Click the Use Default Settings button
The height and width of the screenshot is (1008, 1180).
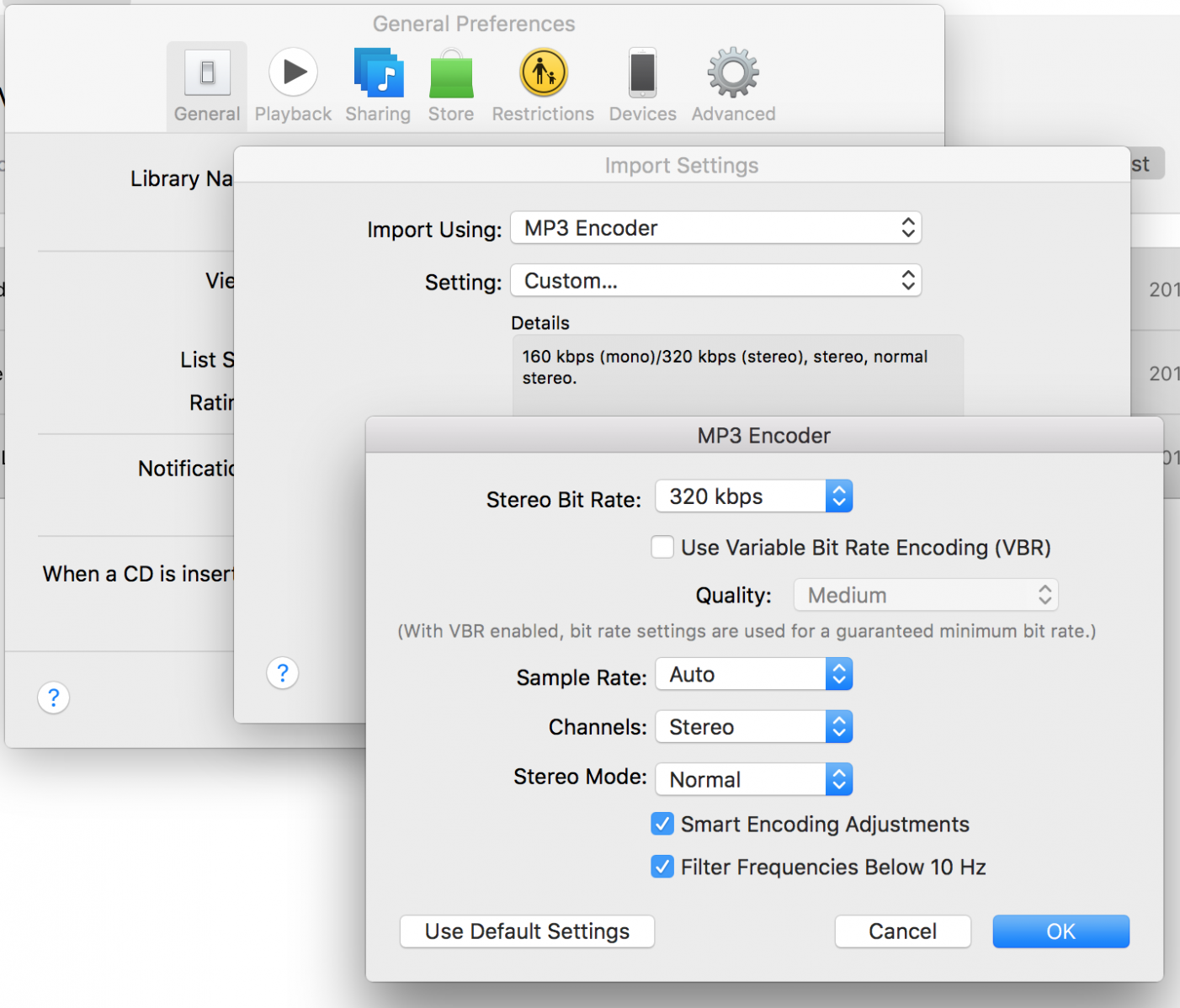(527, 931)
